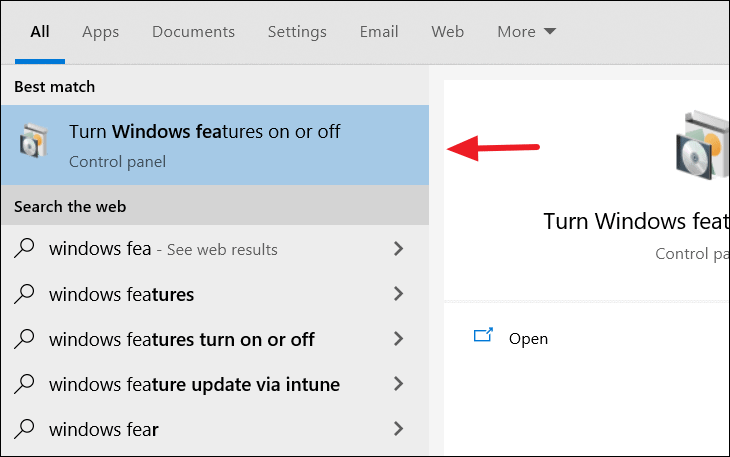
Task: Click the 'Search the web' heading
Action: (x=70, y=207)
